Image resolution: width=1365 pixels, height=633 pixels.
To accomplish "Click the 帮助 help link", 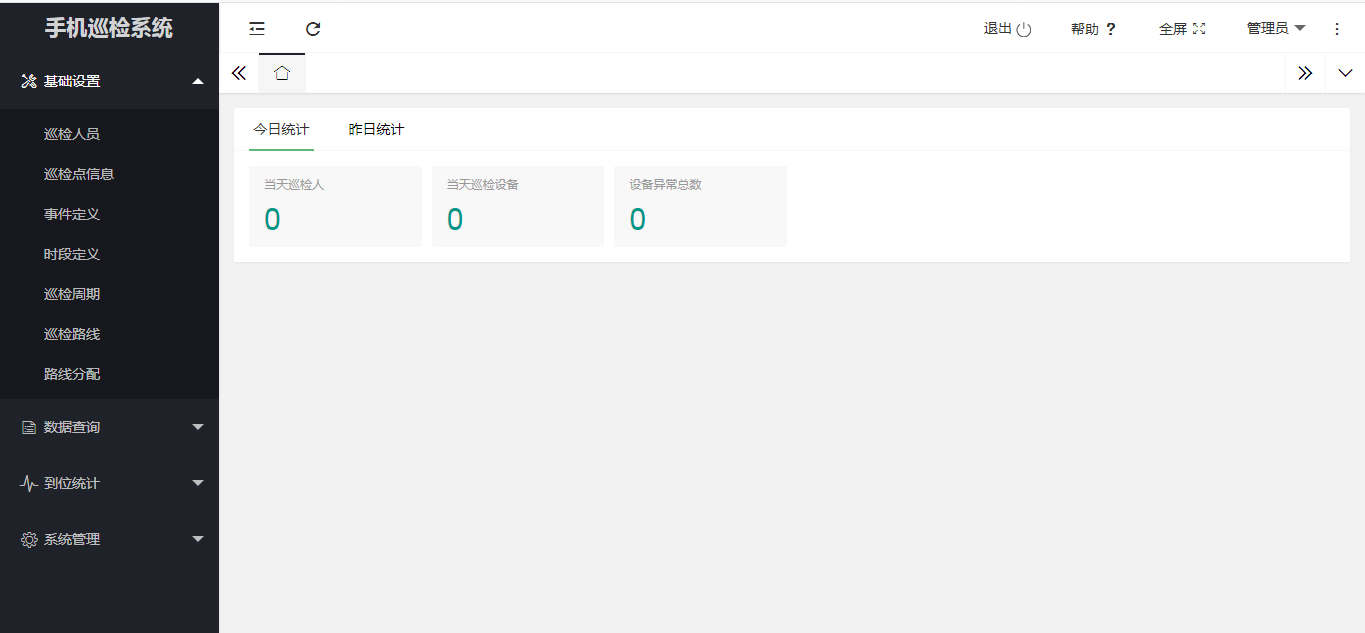I will pos(1085,29).
